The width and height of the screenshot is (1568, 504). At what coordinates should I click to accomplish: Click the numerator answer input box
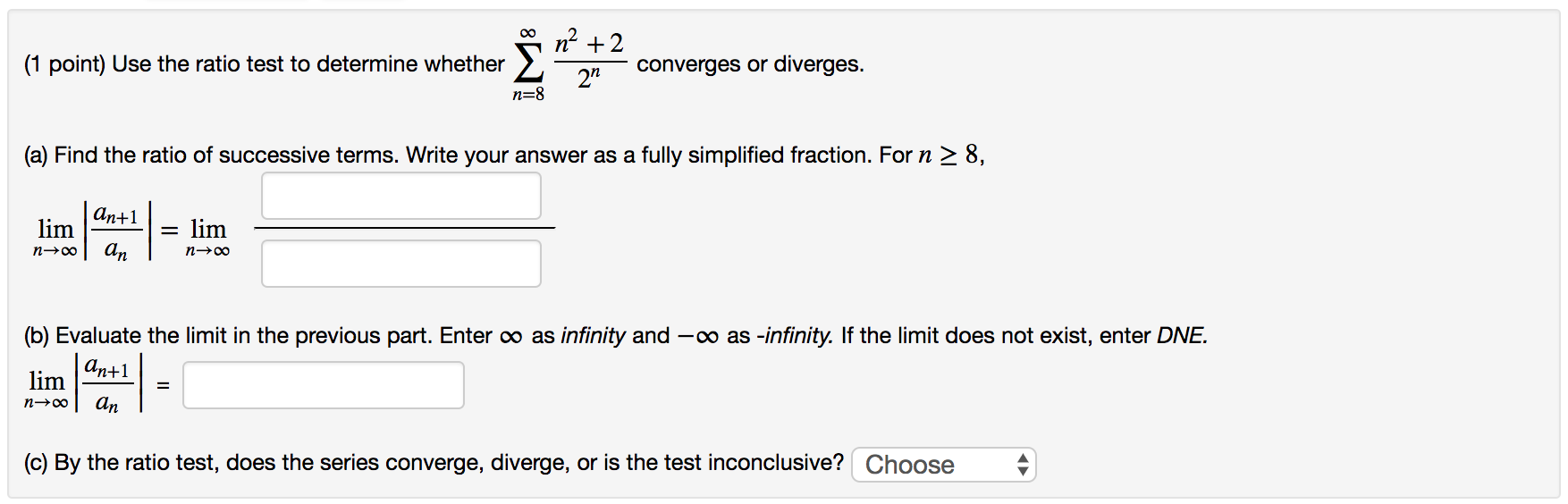tap(400, 196)
